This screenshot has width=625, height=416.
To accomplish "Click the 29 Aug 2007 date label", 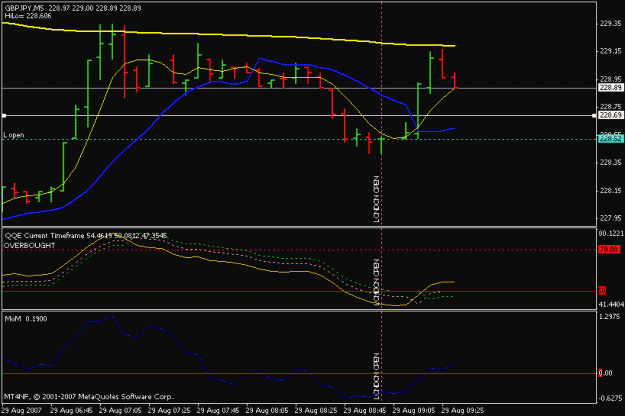I will pyautogui.click(x=21, y=410).
